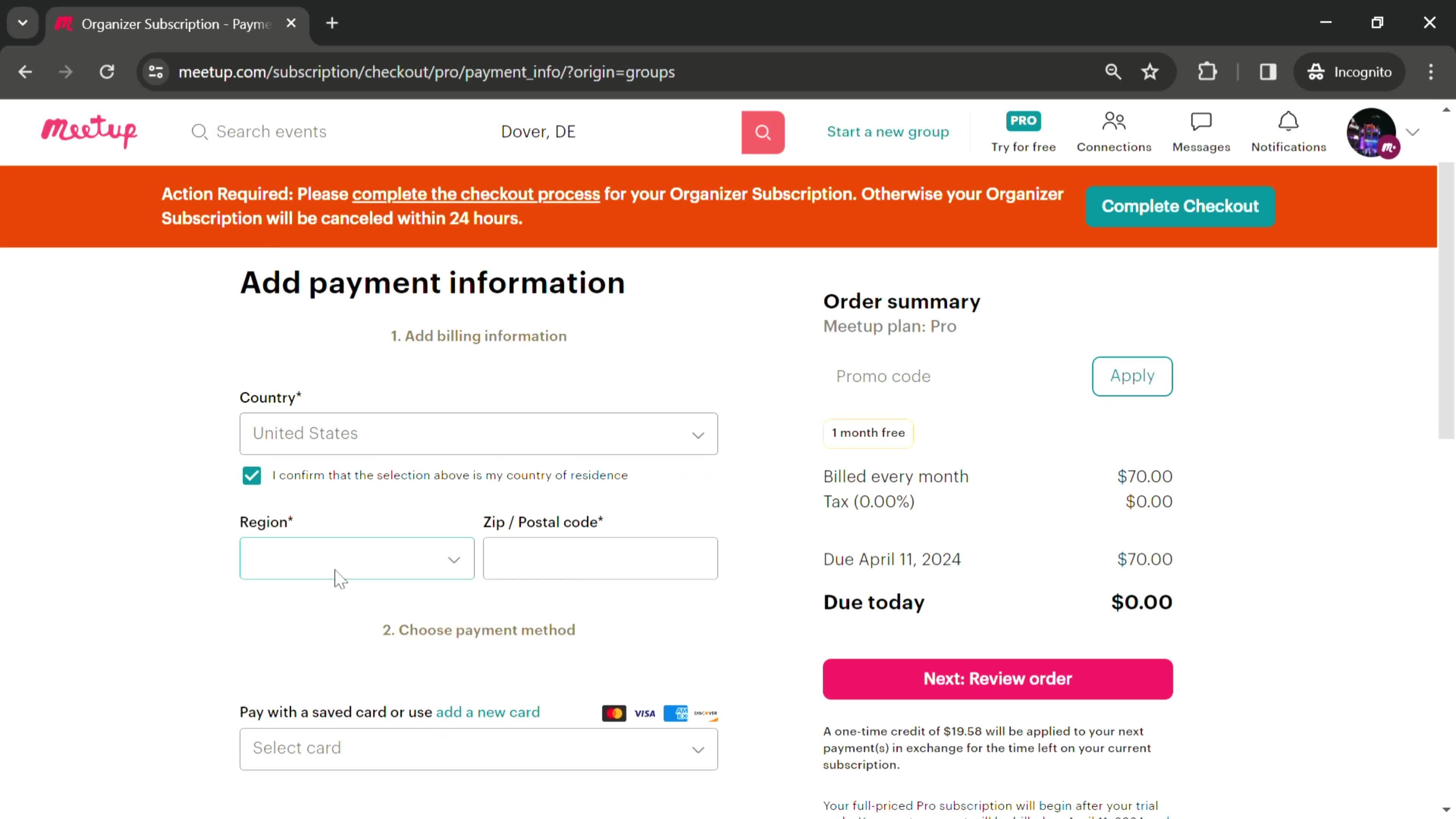Click the browser incognito icon
1456x819 pixels.
click(1318, 71)
